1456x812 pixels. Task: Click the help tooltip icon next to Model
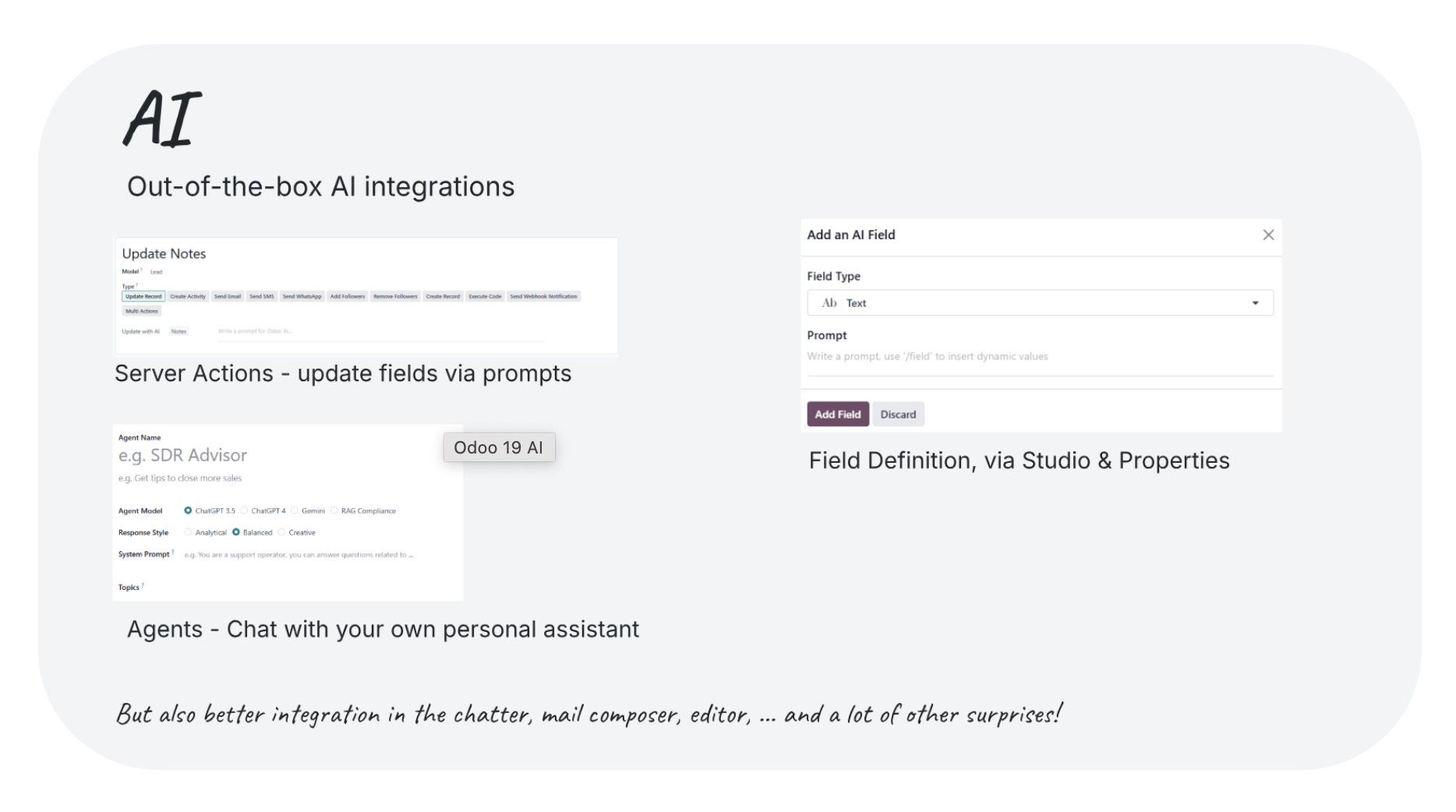click(x=142, y=270)
